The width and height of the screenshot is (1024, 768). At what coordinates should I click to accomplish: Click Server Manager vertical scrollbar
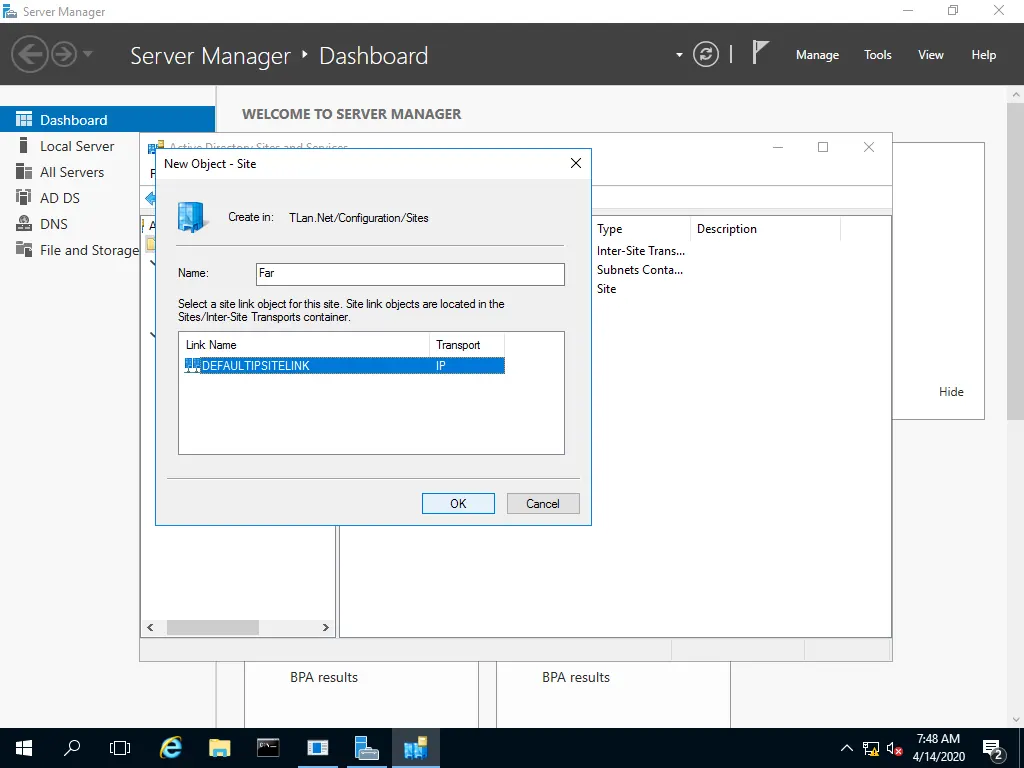1016,261
